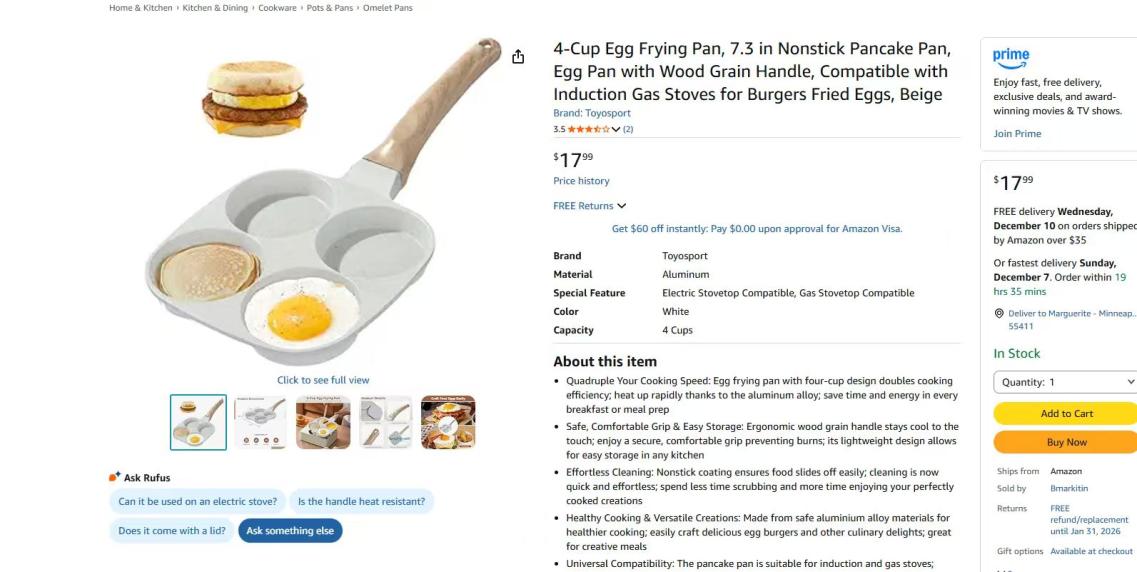This screenshot has height=572, width=1137.
Task: Click the Prime logo
Action: [1011, 58]
